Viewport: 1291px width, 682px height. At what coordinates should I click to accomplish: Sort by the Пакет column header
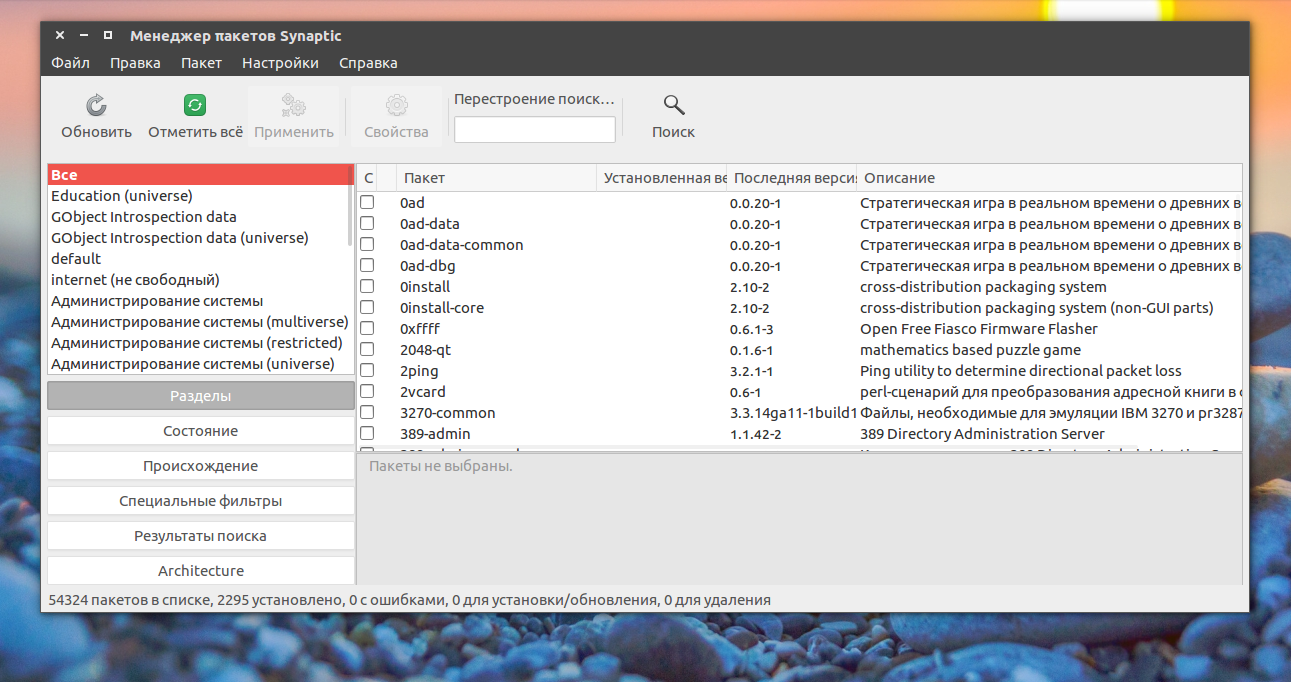496,178
